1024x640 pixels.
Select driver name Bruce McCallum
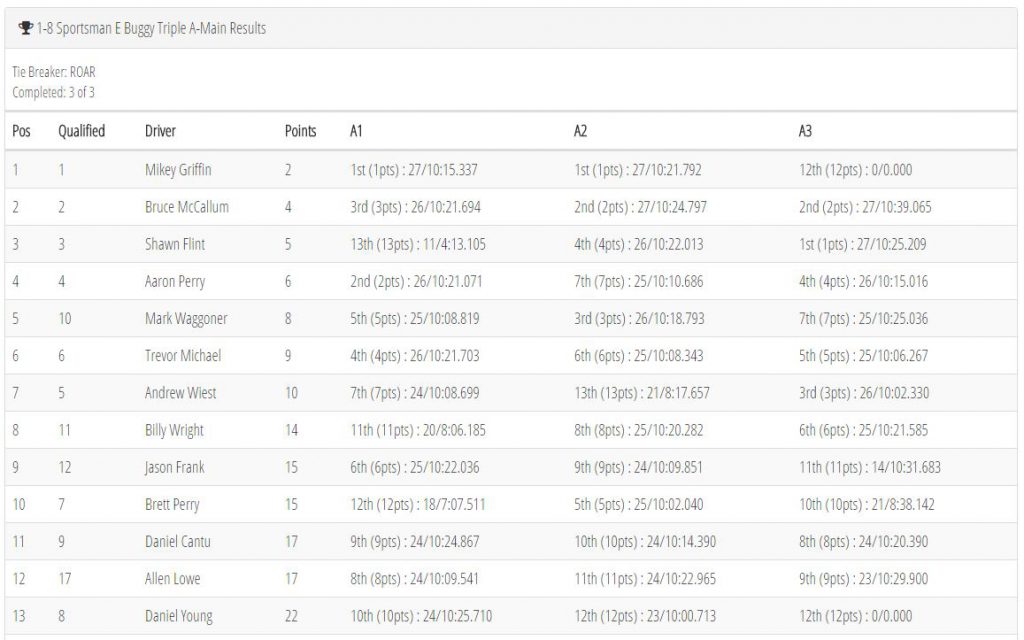(x=187, y=207)
